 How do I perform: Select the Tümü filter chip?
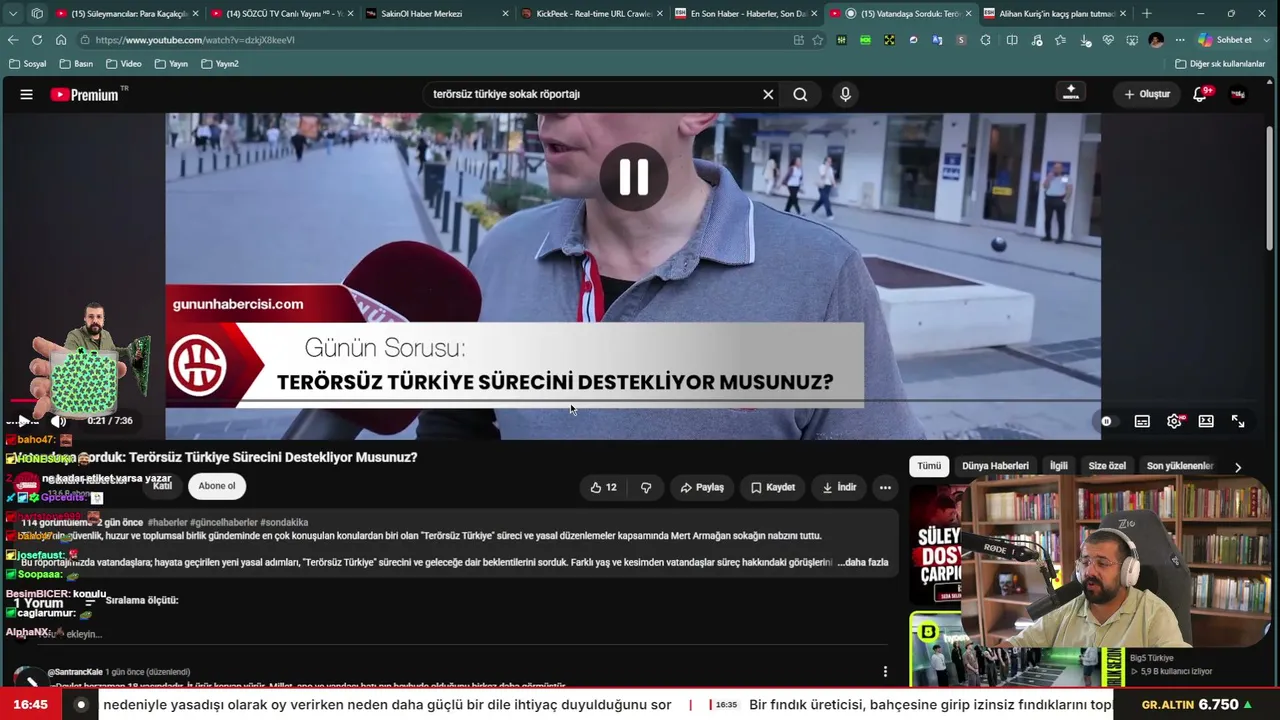929,466
